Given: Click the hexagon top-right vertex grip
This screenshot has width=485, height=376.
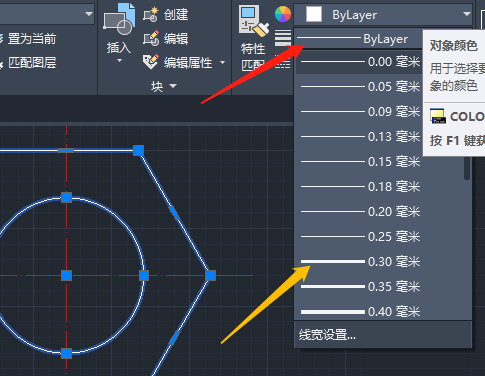Looking at the screenshot, I should pyautogui.click(x=138, y=150).
